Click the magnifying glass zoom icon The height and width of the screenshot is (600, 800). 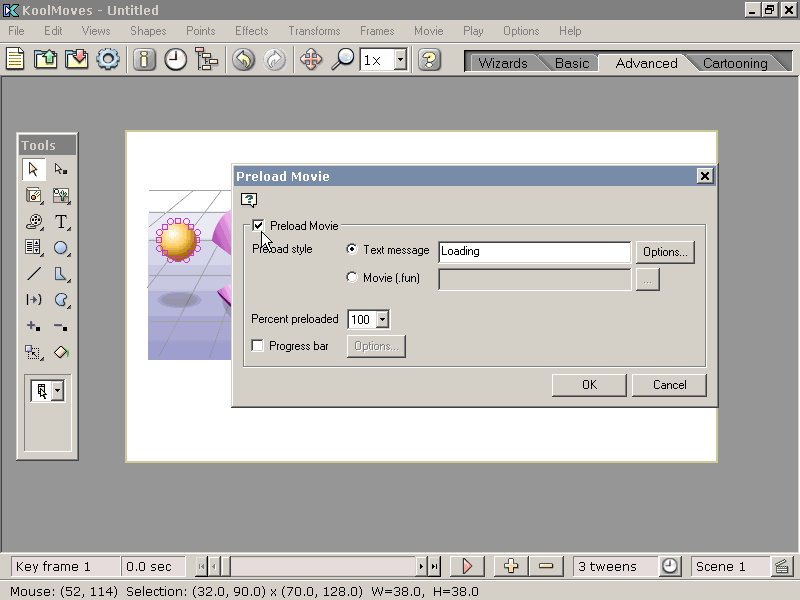342,60
